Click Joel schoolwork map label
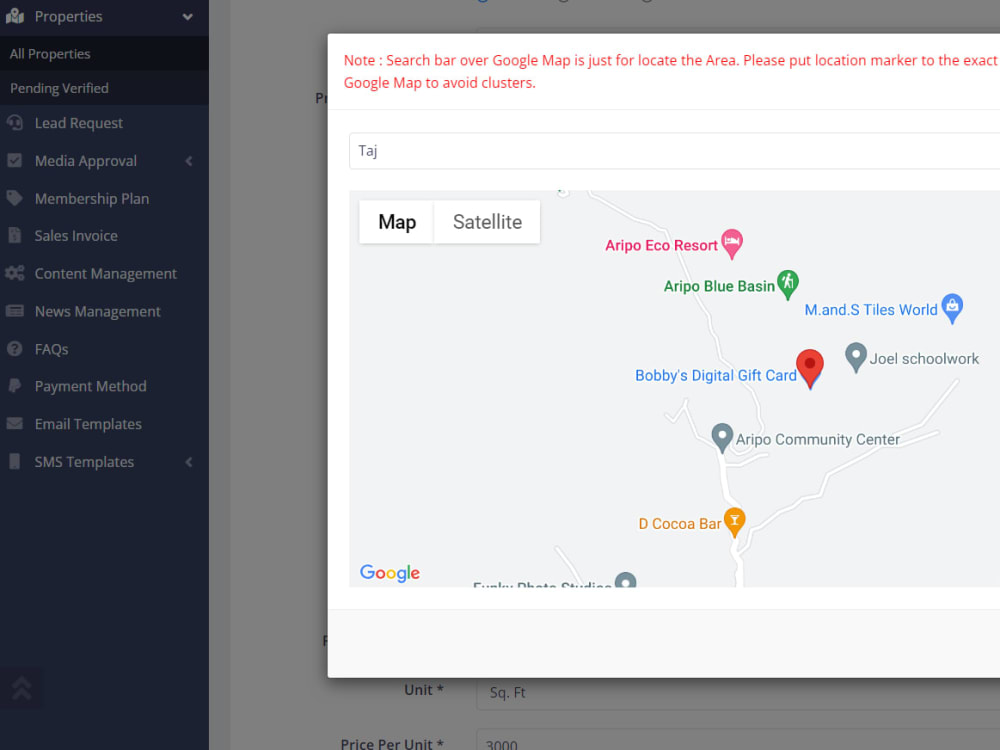This screenshot has width=1000, height=750. coord(924,358)
